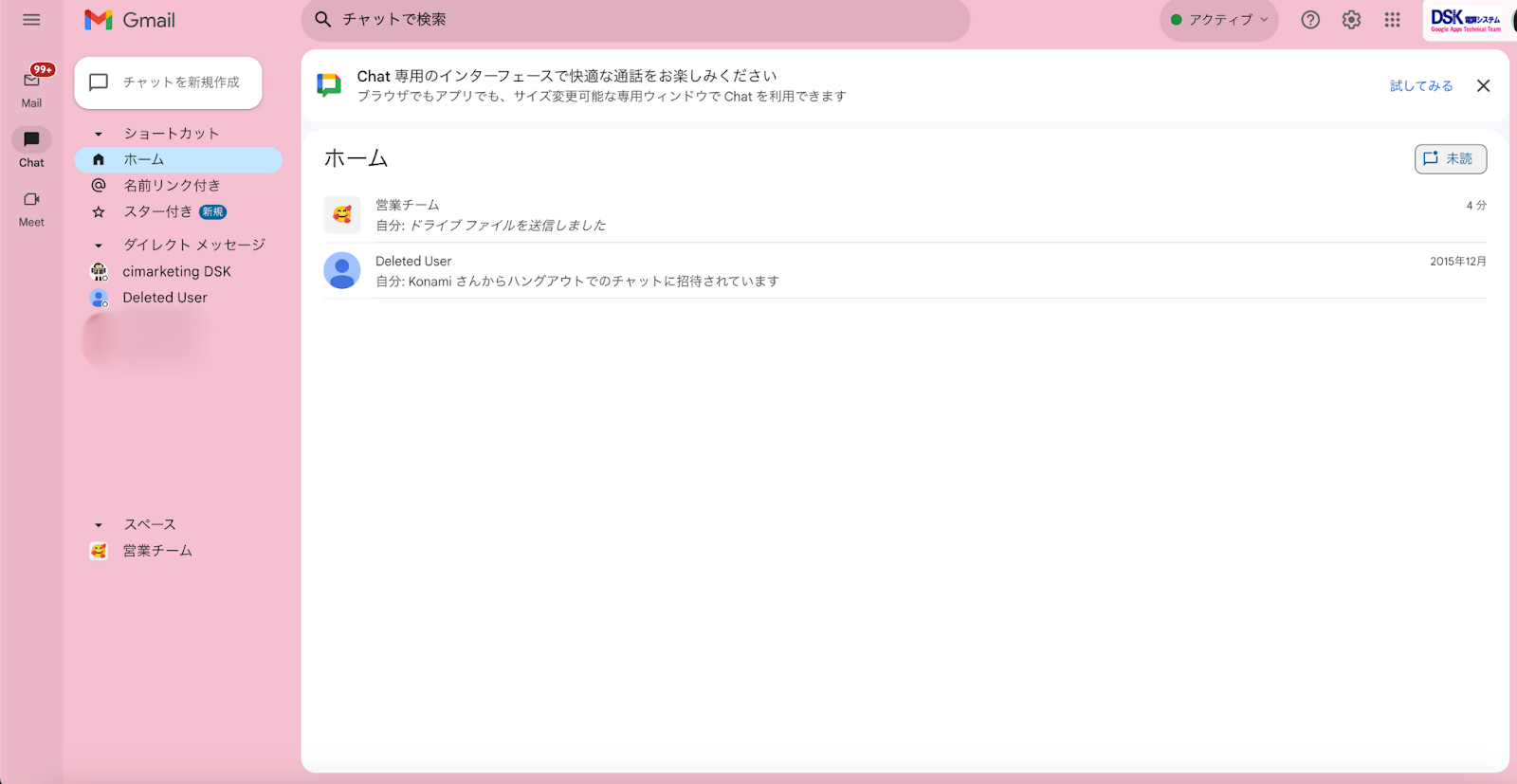1517x784 pixels.
Task: Click Deleted User avatar in sidebar
Action: click(99, 298)
